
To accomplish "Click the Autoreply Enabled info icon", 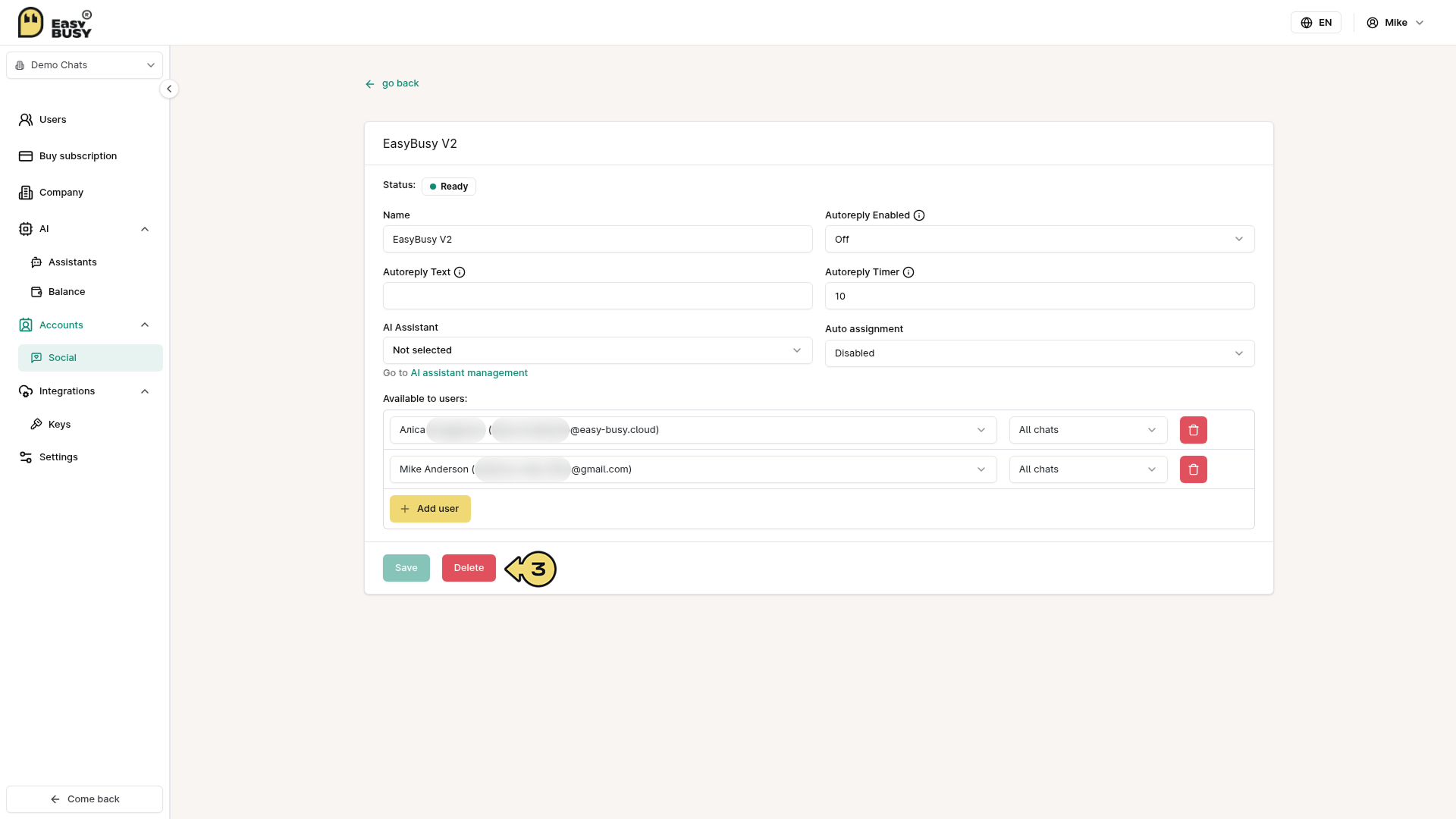I will [x=919, y=215].
